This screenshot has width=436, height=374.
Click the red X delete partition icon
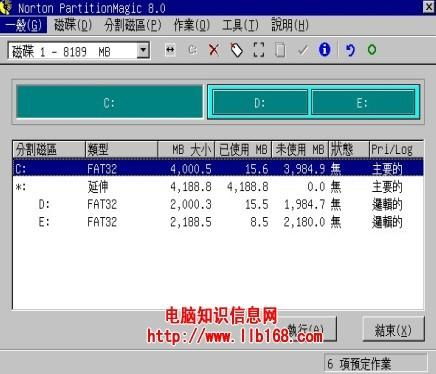(x=214, y=50)
